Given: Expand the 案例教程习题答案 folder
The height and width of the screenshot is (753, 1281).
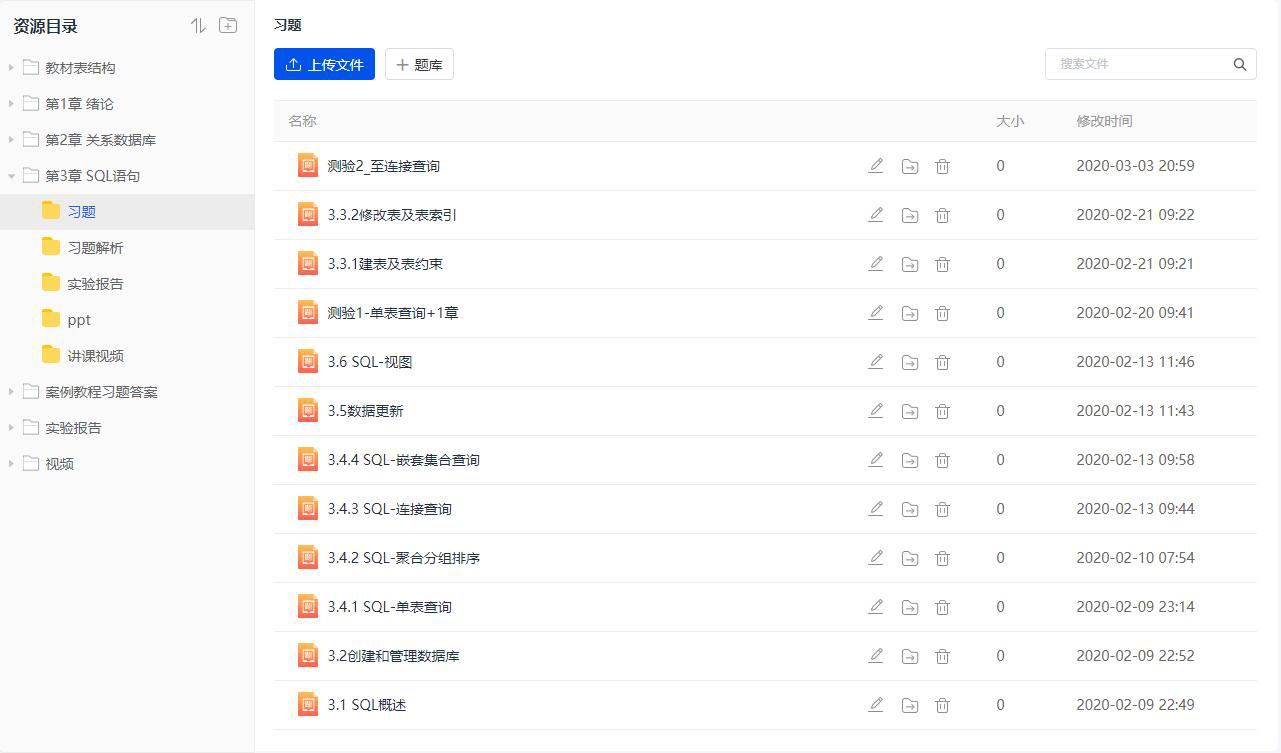Looking at the screenshot, I should click(11, 392).
